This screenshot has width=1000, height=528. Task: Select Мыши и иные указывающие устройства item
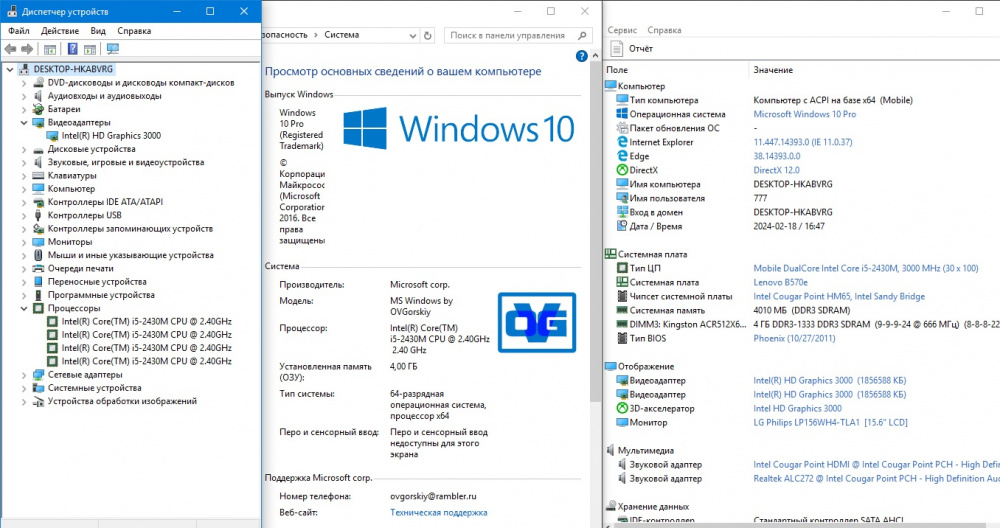point(131,255)
